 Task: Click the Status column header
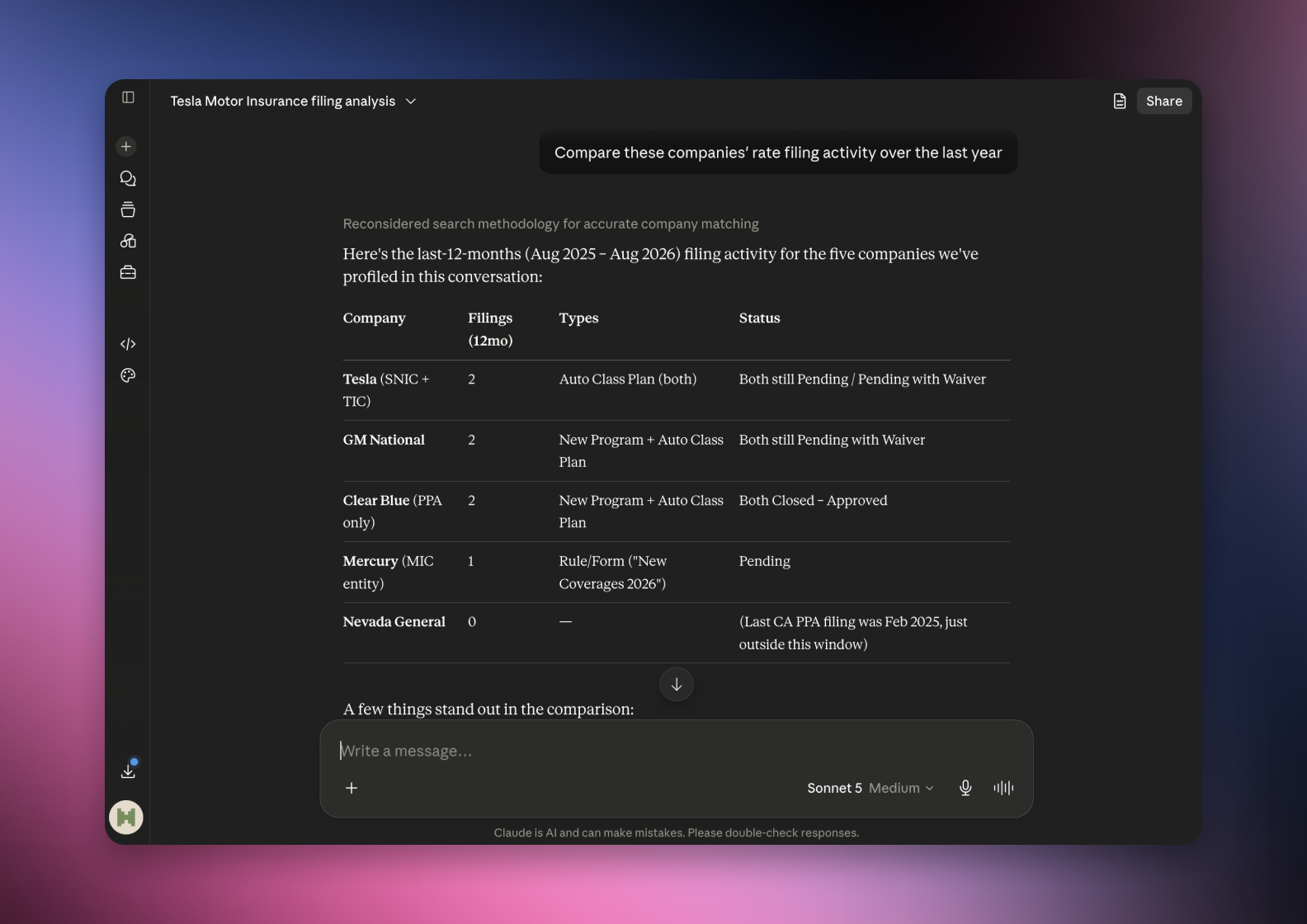tap(759, 318)
